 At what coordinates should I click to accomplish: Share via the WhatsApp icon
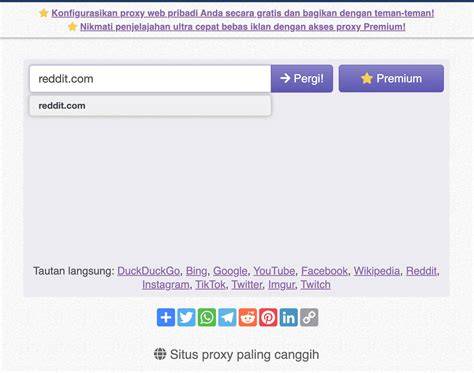click(207, 317)
